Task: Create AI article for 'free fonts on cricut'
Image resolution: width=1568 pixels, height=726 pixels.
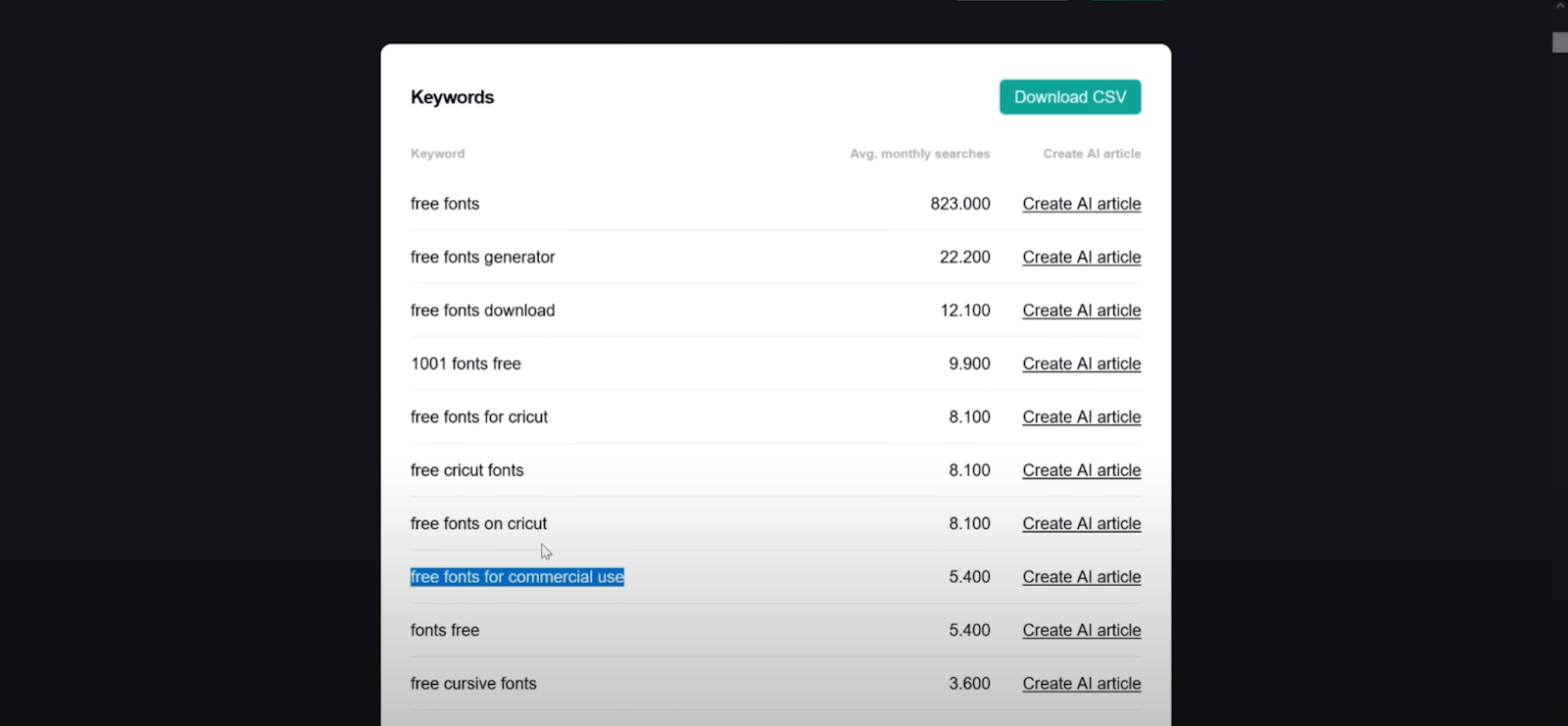Action: (x=1081, y=524)
